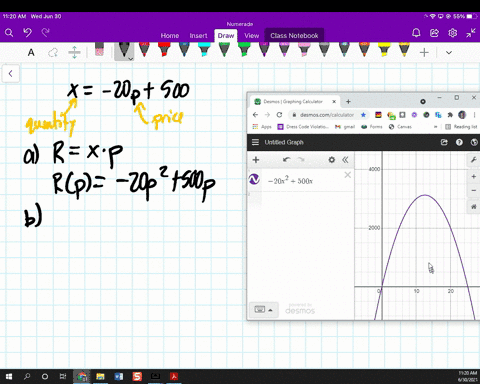Select insert space tool

pyautogui.click(x=74, y=52)
